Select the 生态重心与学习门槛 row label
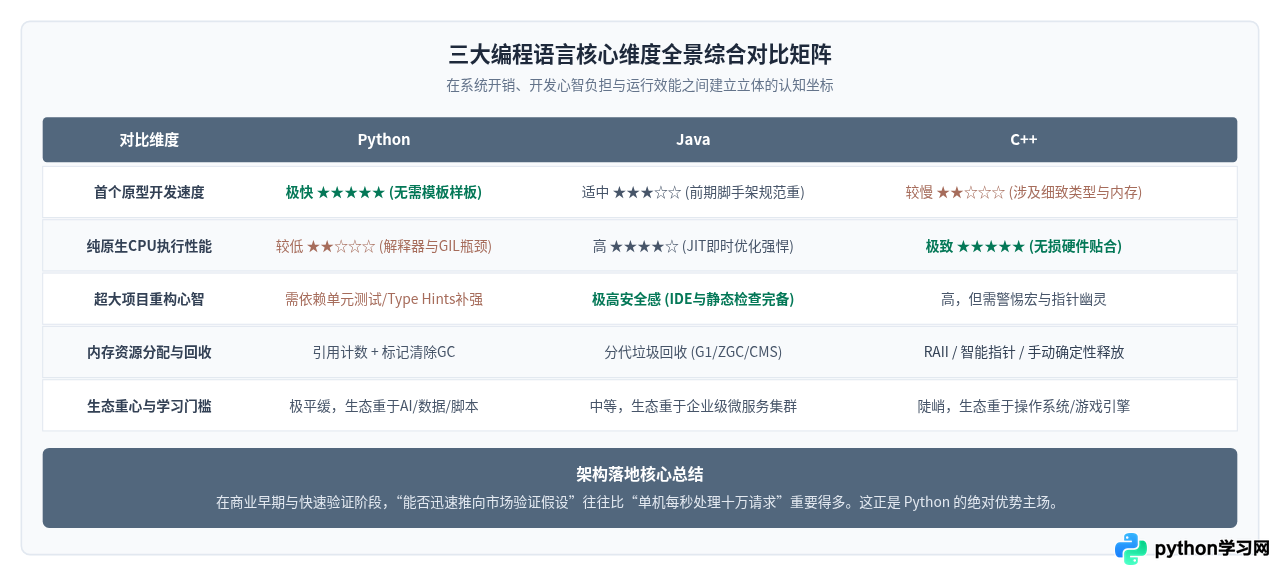This screenshot has height=576, width=1280. [149, 406]
